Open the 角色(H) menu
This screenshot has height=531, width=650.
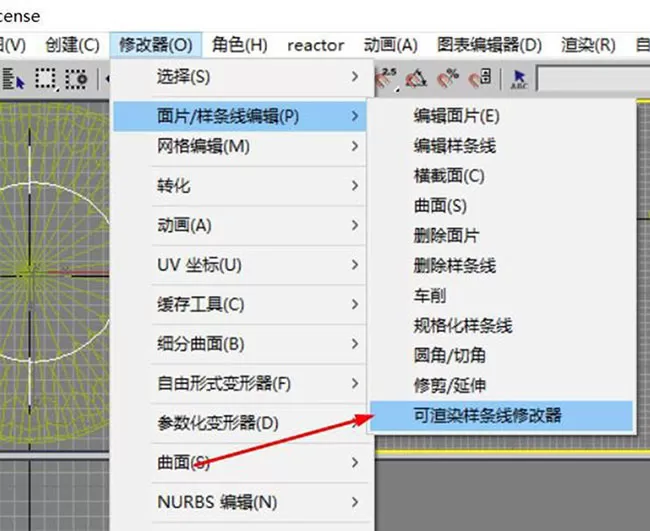(240, 45)
